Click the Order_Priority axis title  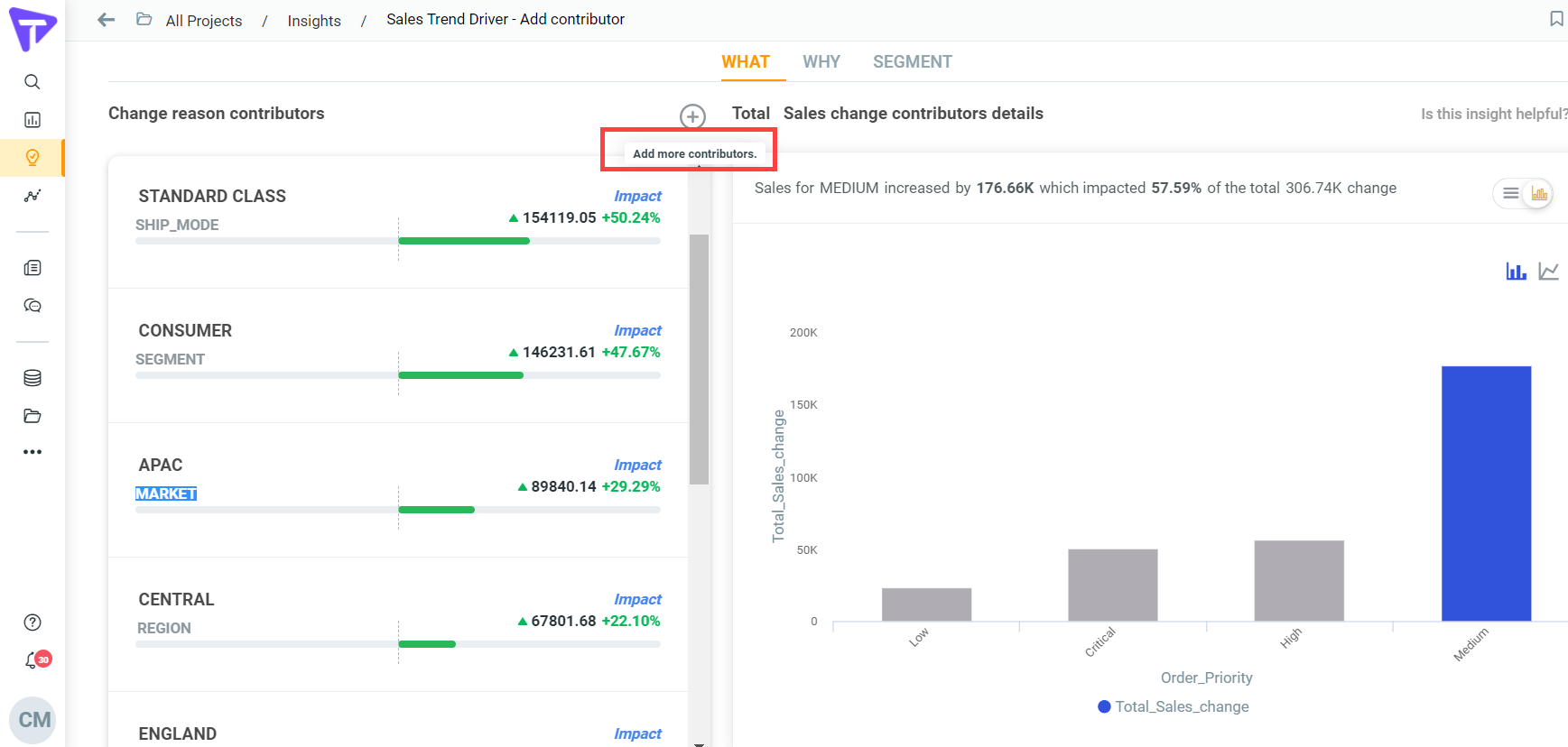(x=1206, y=678)
